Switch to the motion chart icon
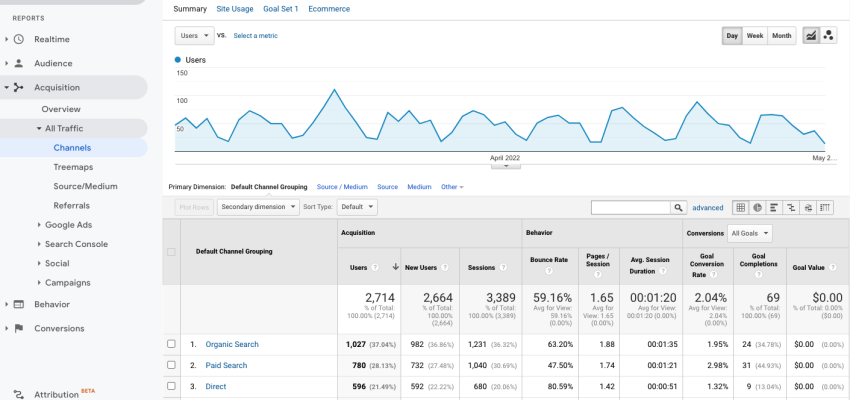The height and width of the screenshot is (400, 850). coord(828,35)
